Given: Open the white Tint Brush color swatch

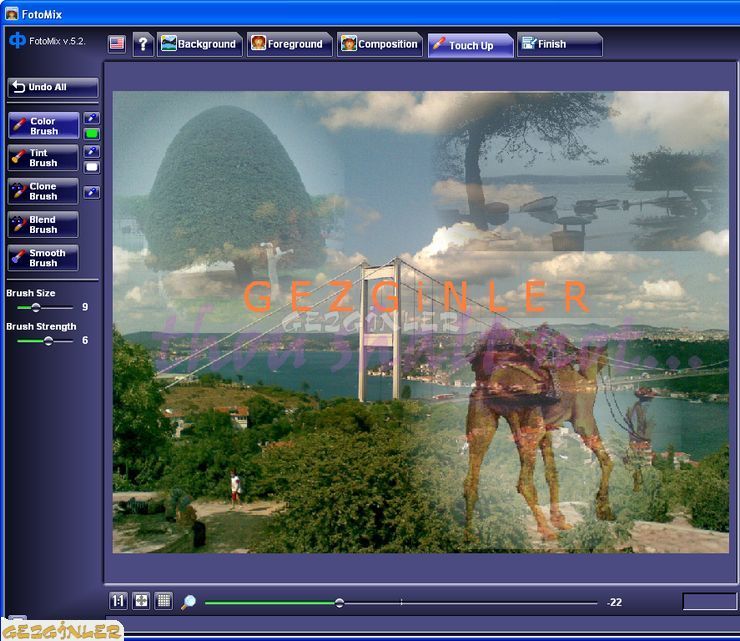Looking at the screenshot, I should tap(92, 167).
